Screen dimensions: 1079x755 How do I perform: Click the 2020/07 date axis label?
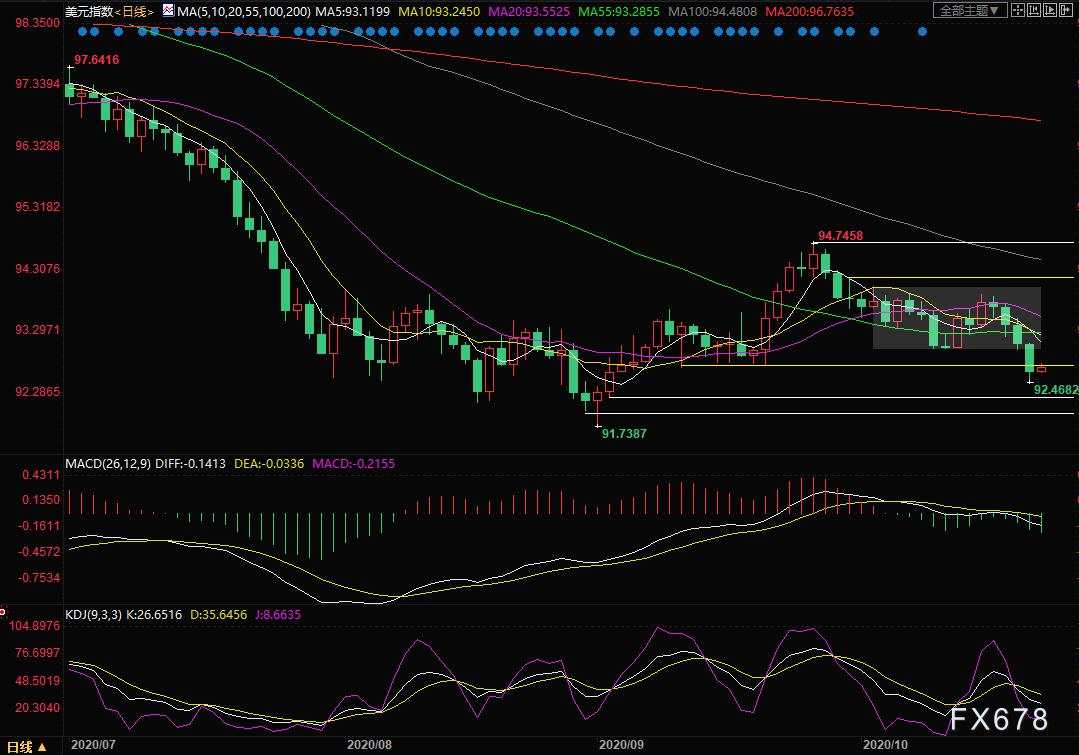pos(94,745)
